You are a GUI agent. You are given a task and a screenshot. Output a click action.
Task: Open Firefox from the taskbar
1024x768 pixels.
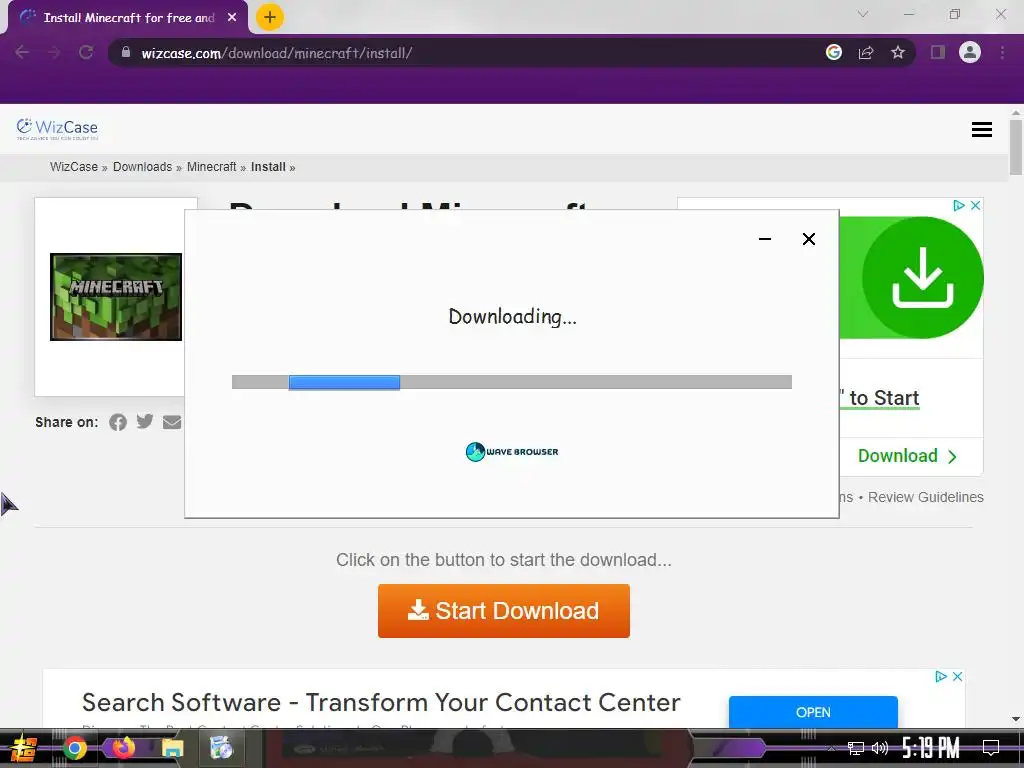pyautogui.click(x=123, y=748)
